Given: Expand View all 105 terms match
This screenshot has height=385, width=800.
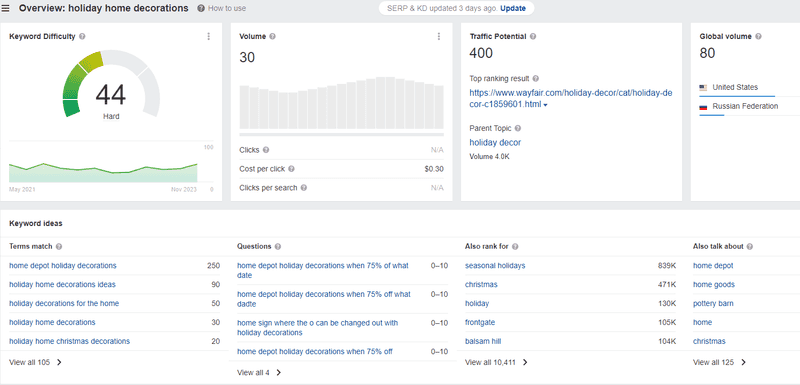Looking at the screenshot, I should [x=35, y=362].
